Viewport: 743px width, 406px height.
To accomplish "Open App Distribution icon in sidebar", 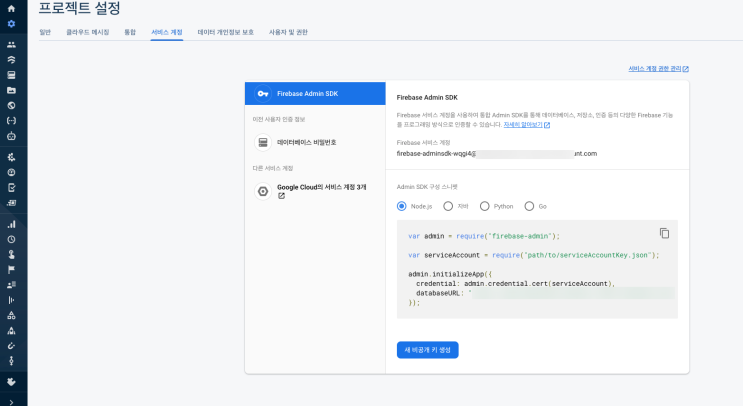I will [11, 203].
